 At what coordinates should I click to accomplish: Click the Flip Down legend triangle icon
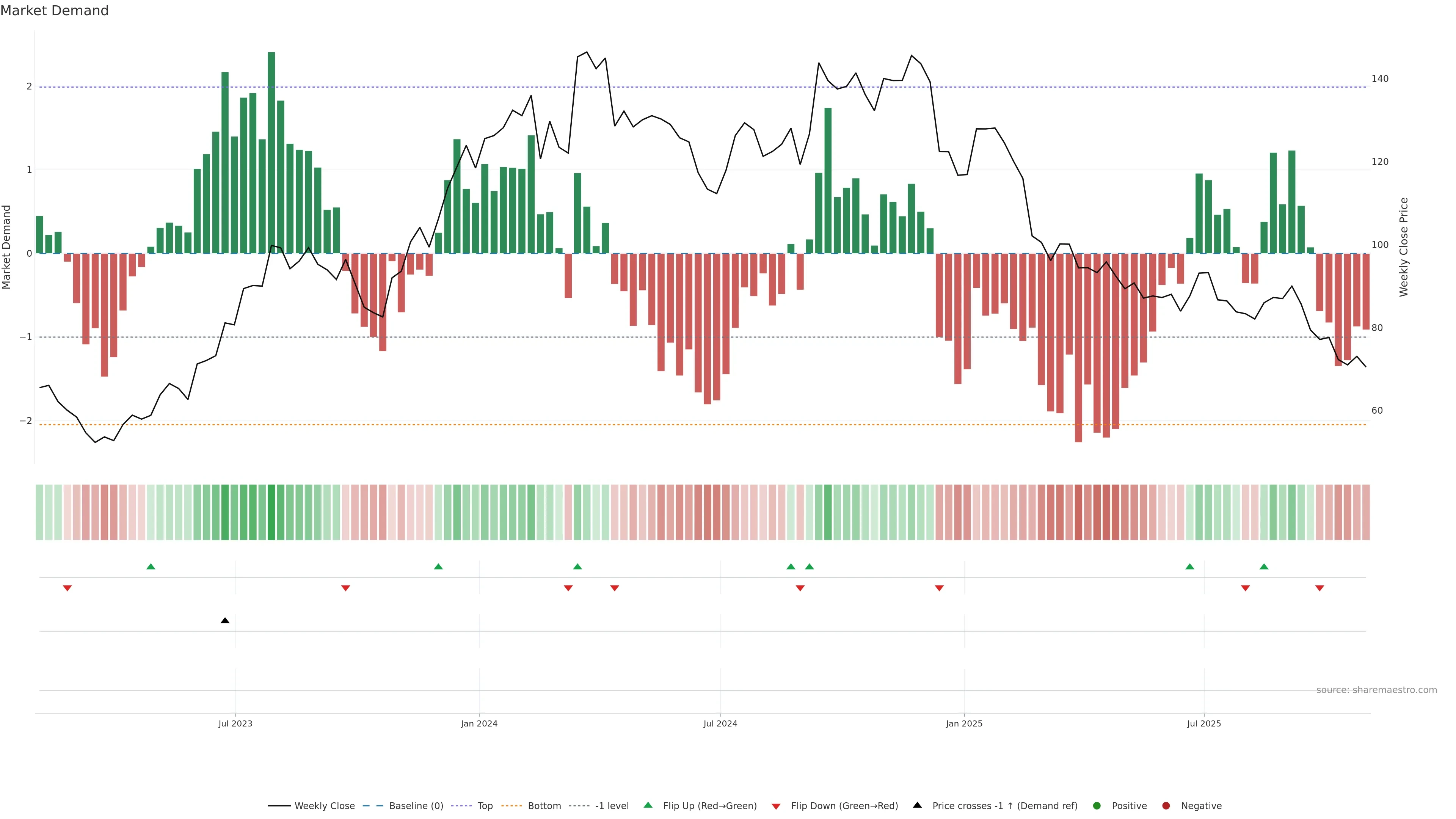point(776,806)
